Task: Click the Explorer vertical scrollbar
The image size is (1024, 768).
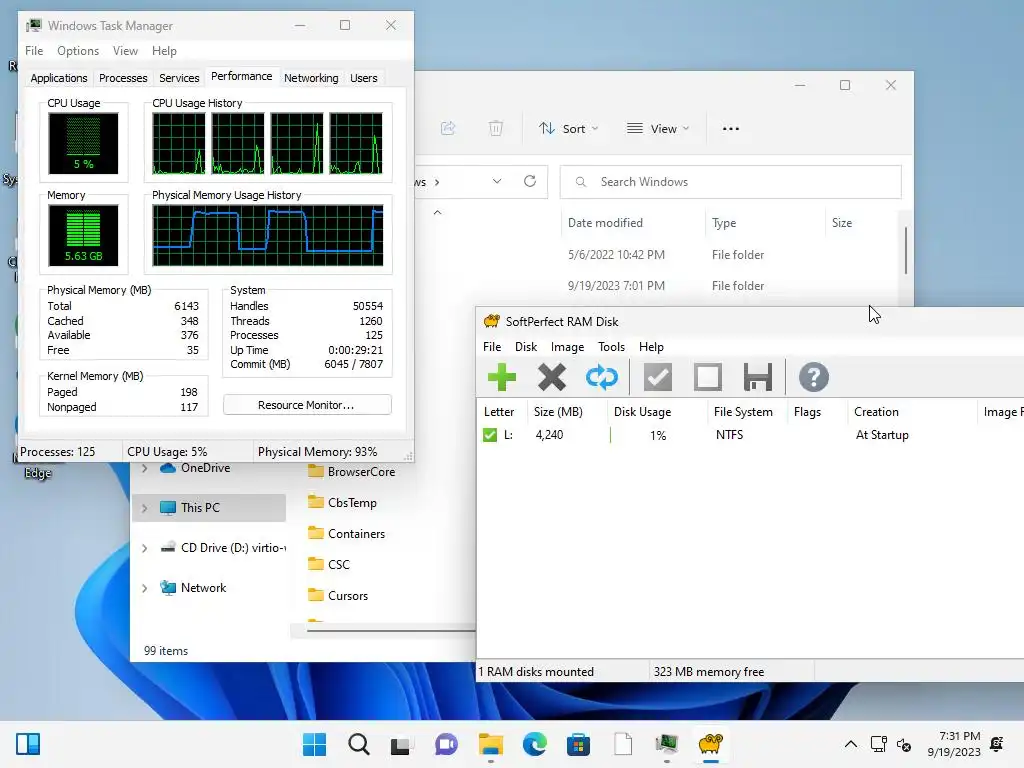Action: (x=906, y=251)
